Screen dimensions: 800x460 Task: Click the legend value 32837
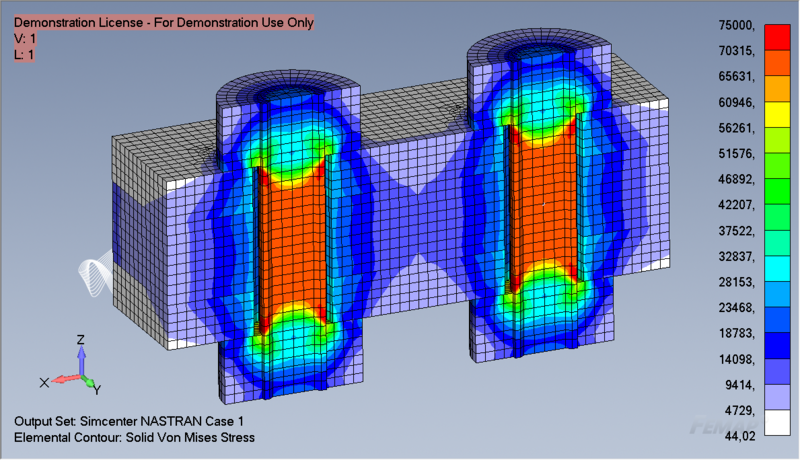[736, 256]
